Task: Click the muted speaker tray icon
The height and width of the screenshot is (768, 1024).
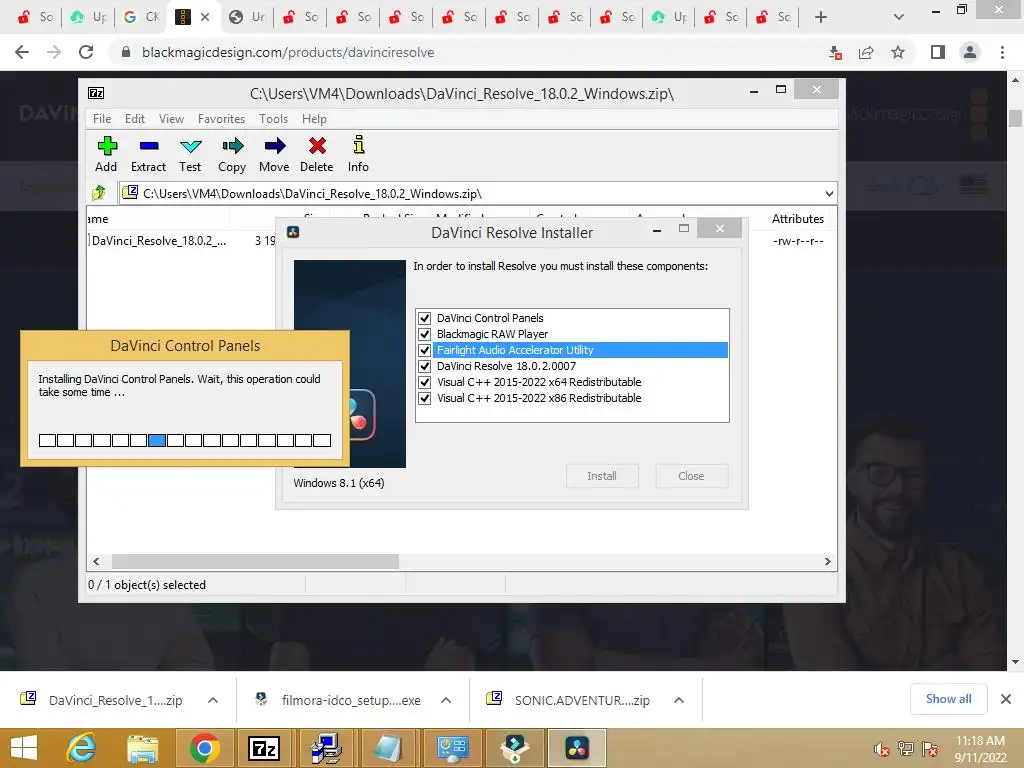Action: coord(882,749)
